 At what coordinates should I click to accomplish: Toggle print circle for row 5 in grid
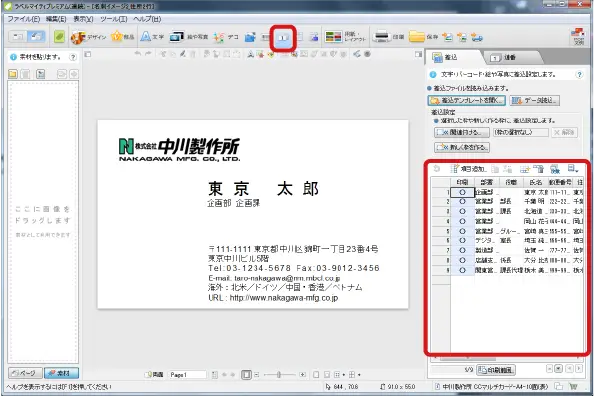point(462,231)
